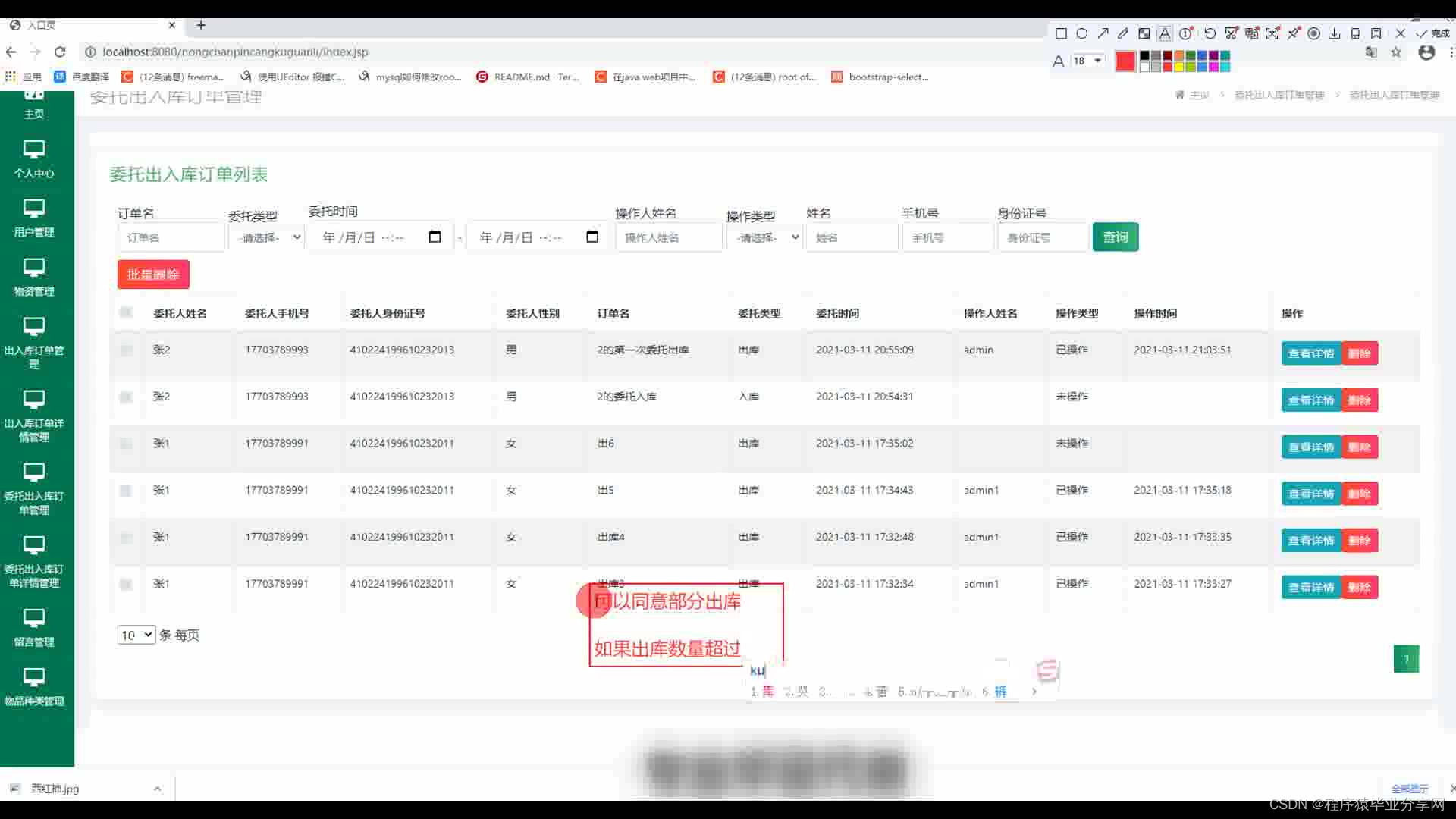The width and height of the screenshot is (1456, 819).
Task: Open 用户管理 menu in the sidebar
Action: click(34, 218)
